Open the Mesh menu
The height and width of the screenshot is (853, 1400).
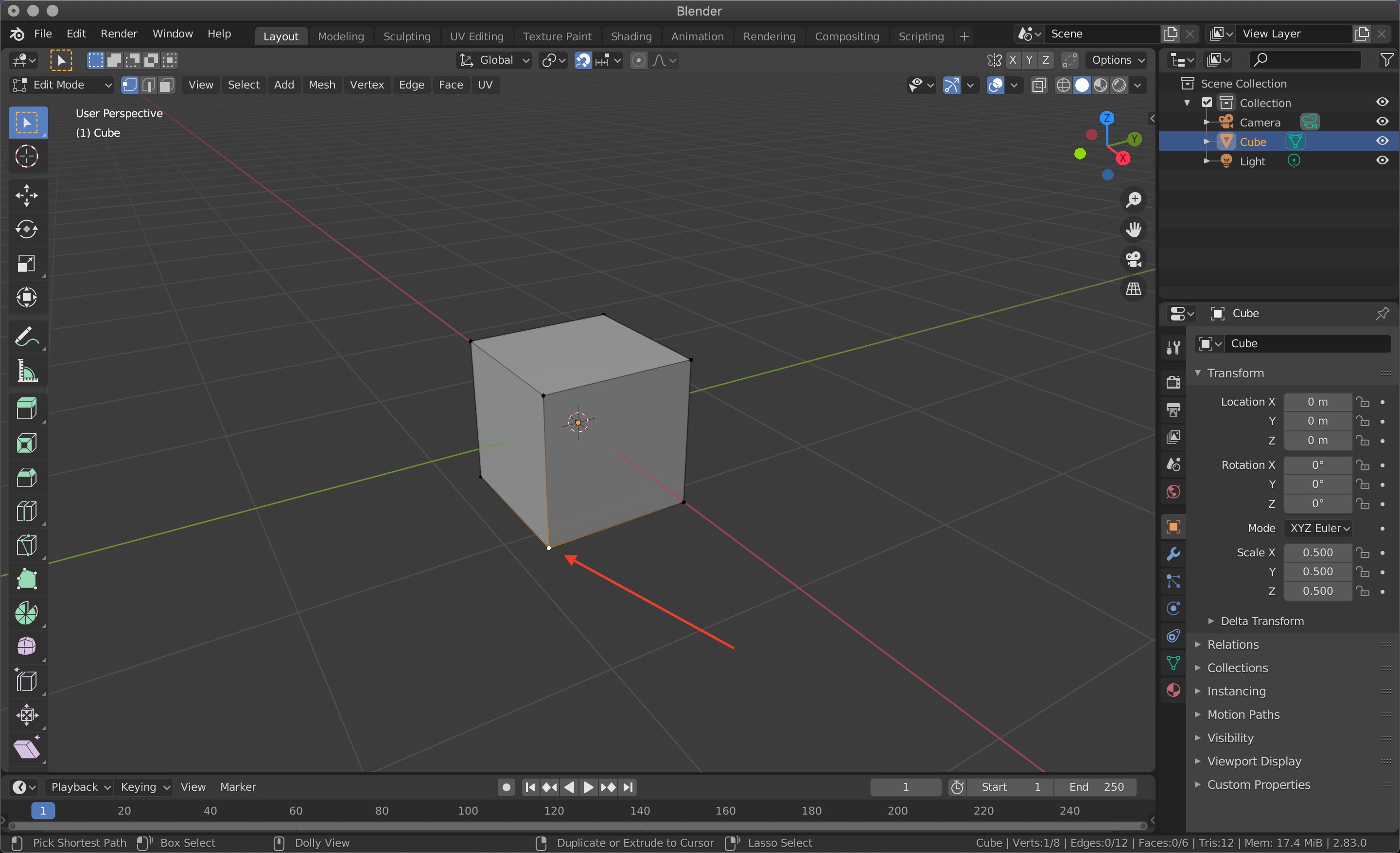click(x=322, y=85)
